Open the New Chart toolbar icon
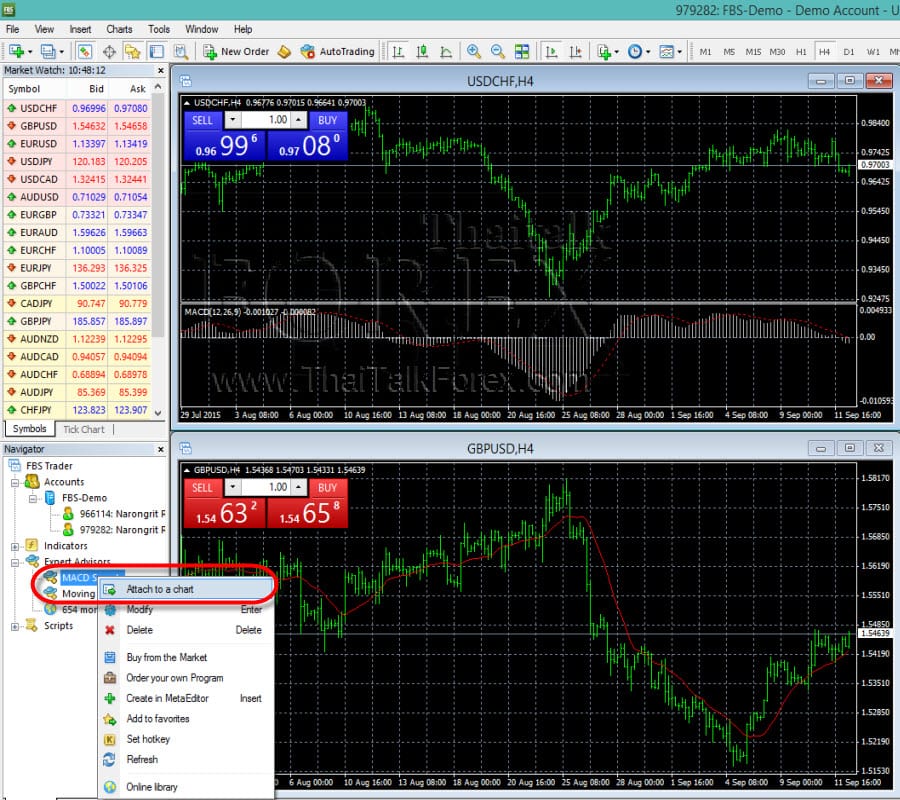The width and height of the screenshot is (900, 800). pyautogui.click(x=16, y=52)
